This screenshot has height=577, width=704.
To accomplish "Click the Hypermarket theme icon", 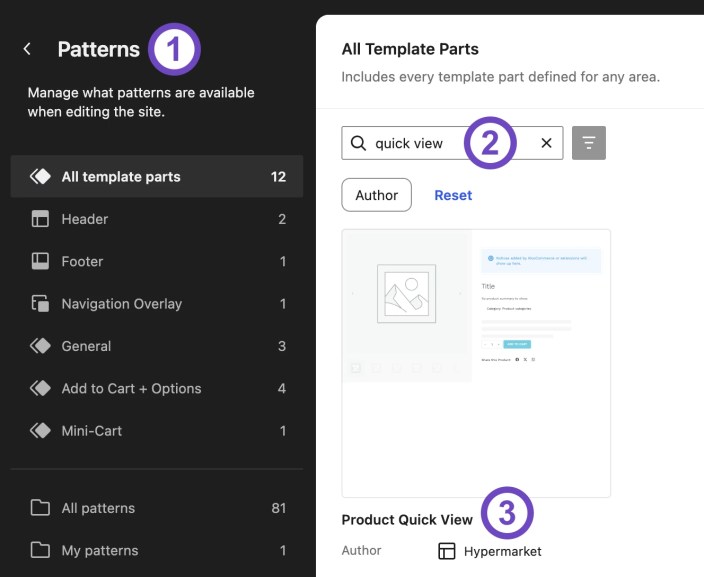I will 447,551.
